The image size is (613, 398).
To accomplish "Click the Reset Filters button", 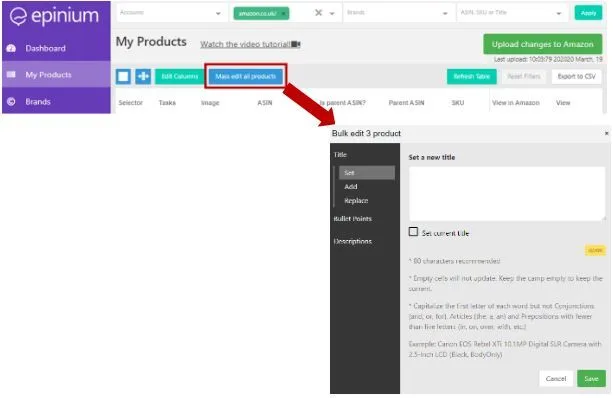I will [x=524, y=76].
